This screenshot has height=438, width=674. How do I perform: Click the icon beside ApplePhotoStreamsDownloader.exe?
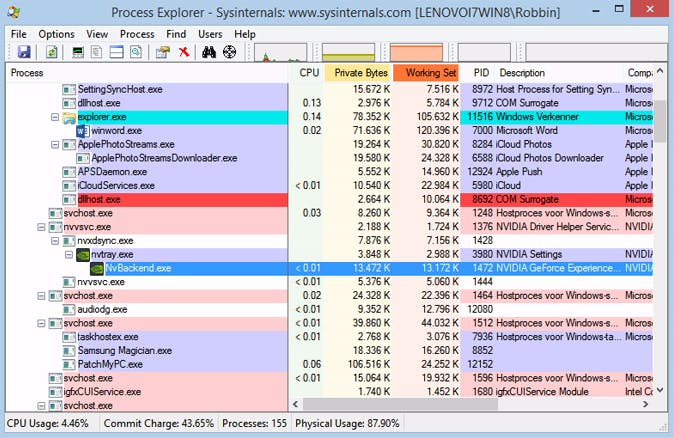click(x=83, y=158)
